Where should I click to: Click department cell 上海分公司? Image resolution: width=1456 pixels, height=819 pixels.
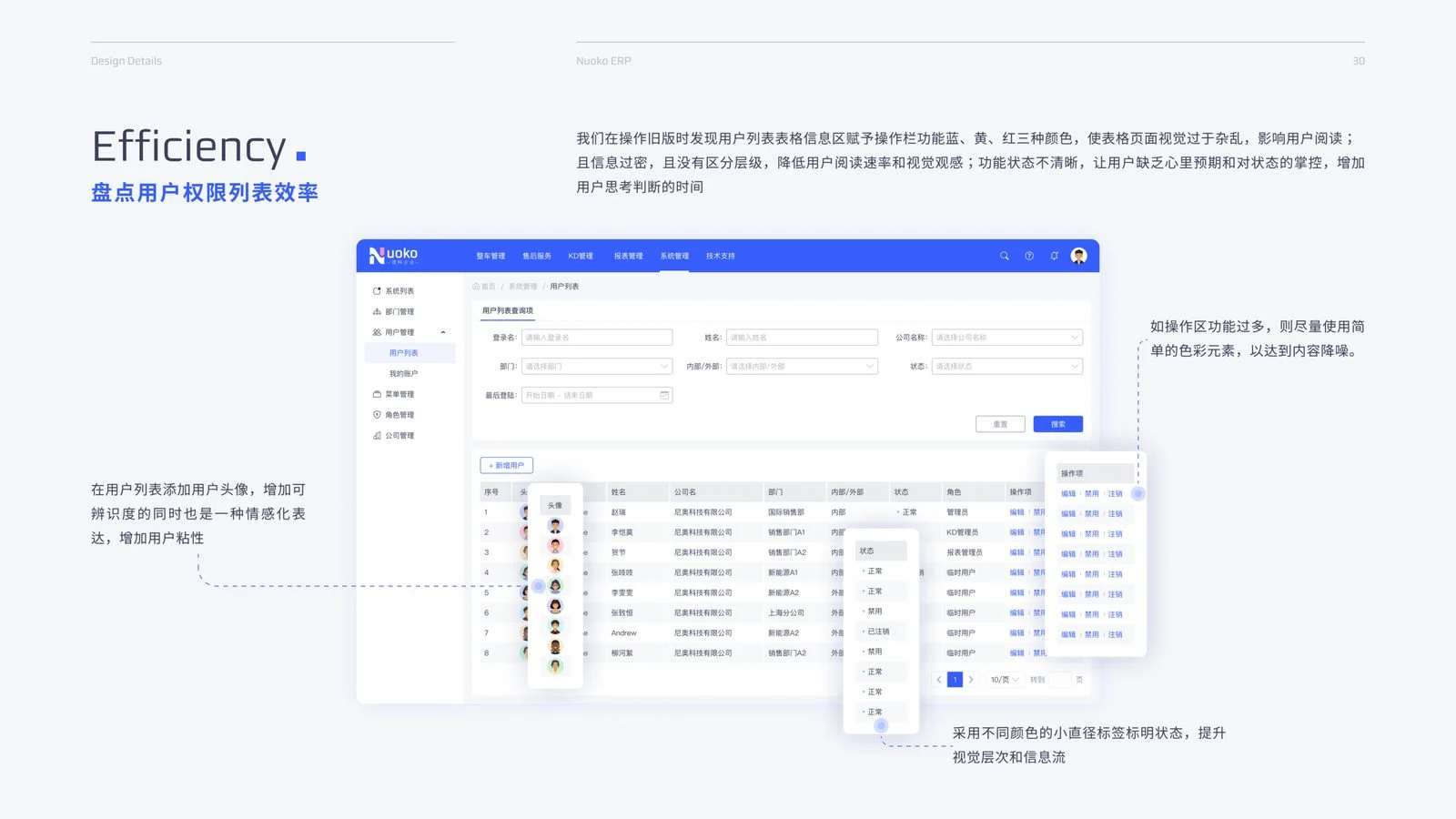[786, 613]
